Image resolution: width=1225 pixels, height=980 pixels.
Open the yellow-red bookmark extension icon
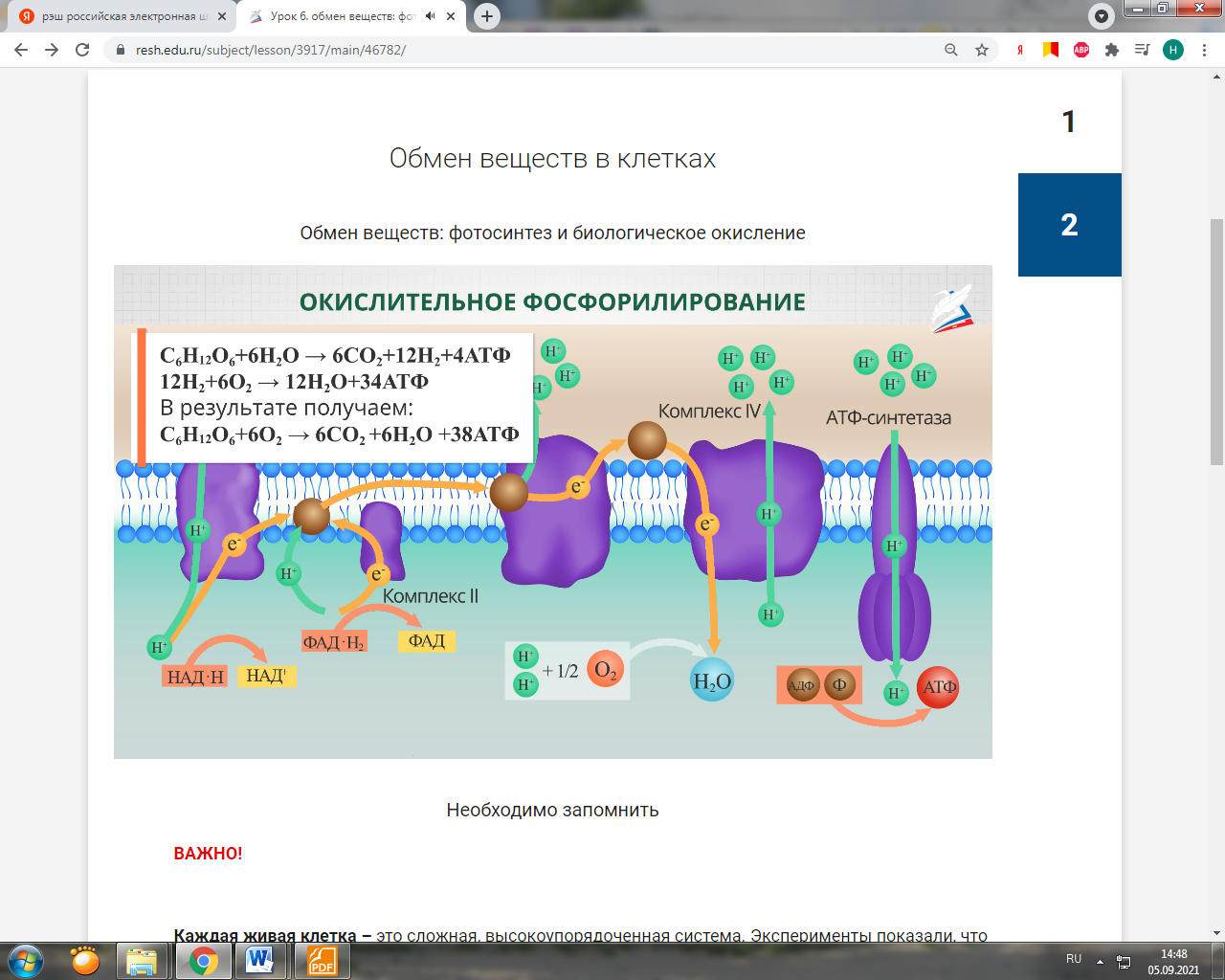(1051, 50)
